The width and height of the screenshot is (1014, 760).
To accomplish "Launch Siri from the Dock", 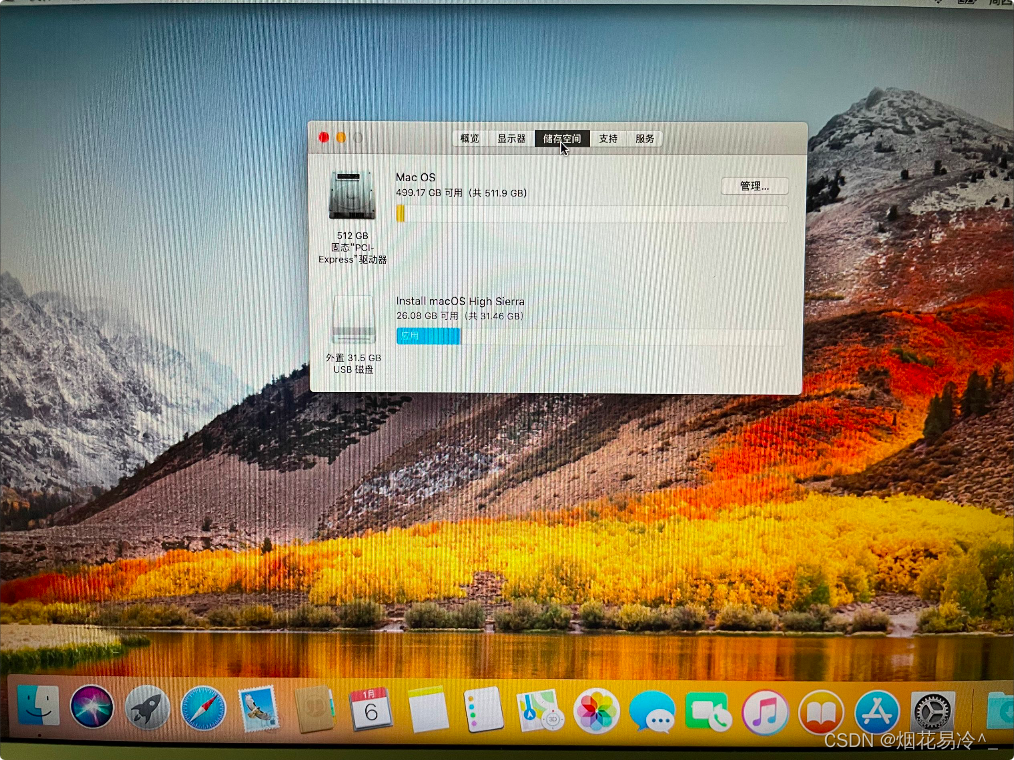I will [x=92, y=706].
